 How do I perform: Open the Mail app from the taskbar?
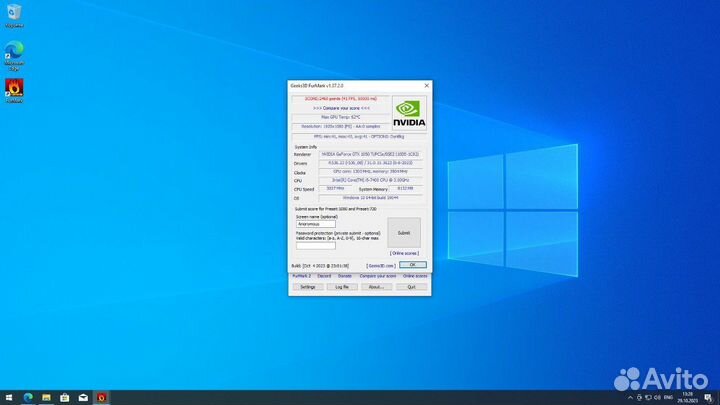(x=83, y=398)
